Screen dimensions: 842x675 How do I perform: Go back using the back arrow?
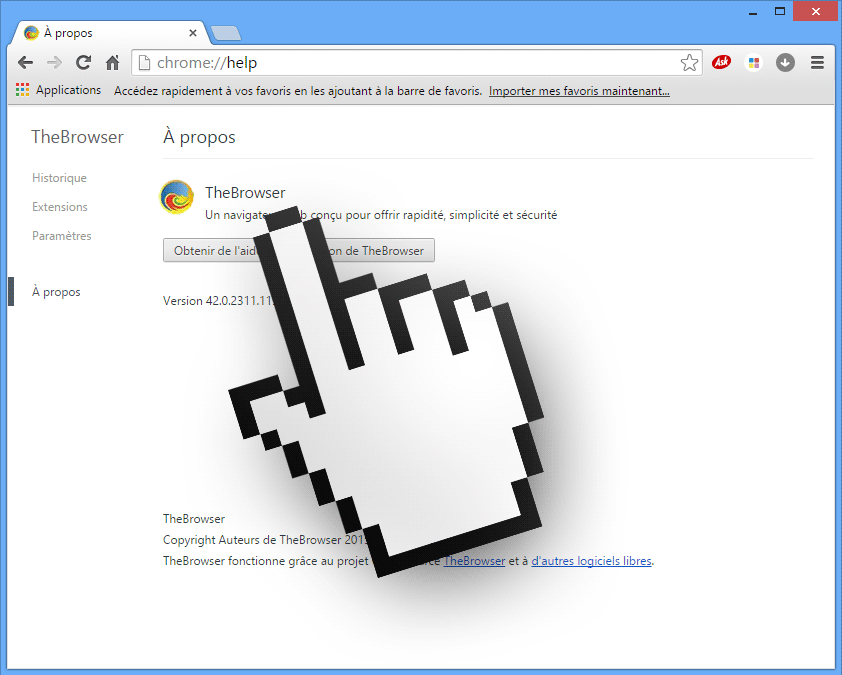pyautogui.click(x=25, y=63)
